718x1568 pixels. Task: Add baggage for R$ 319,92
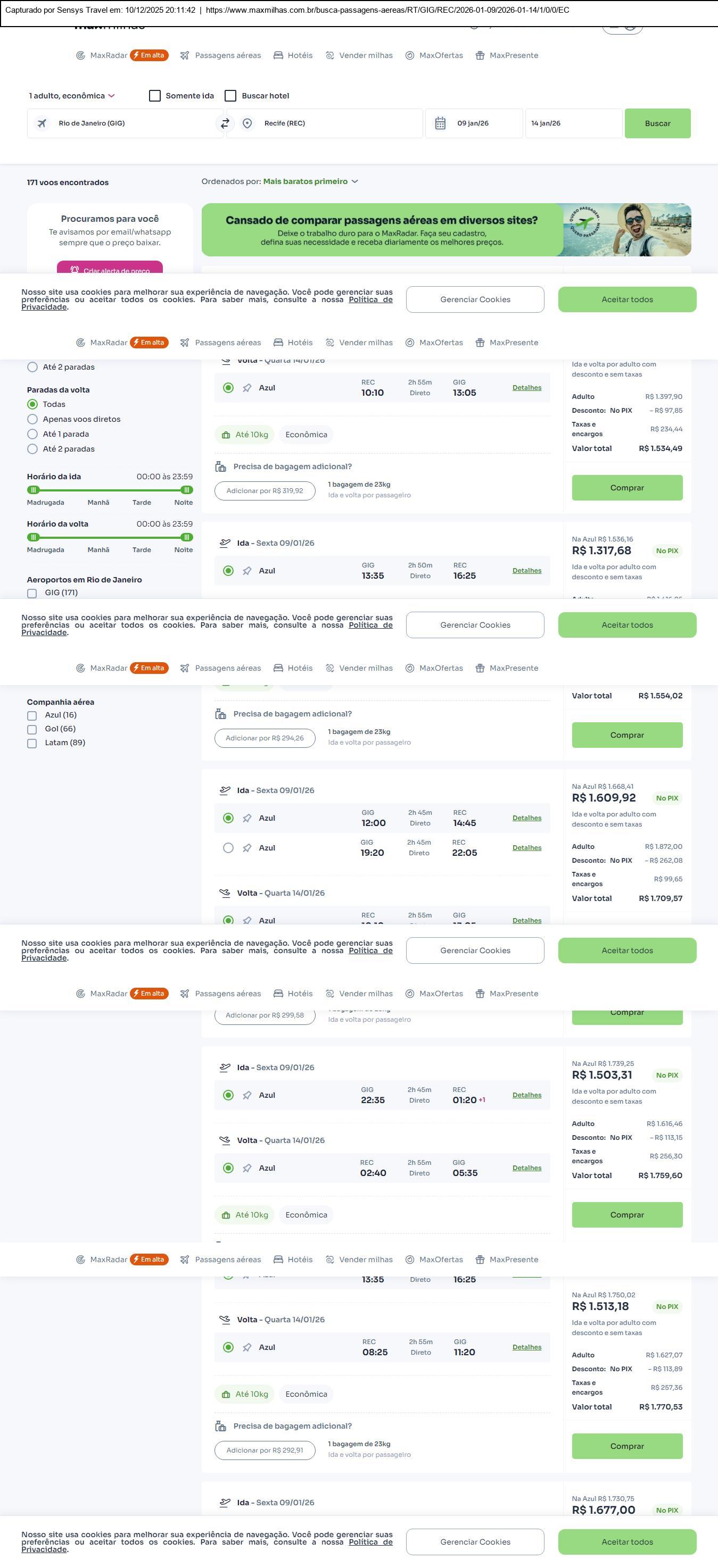tap(265, 490)
